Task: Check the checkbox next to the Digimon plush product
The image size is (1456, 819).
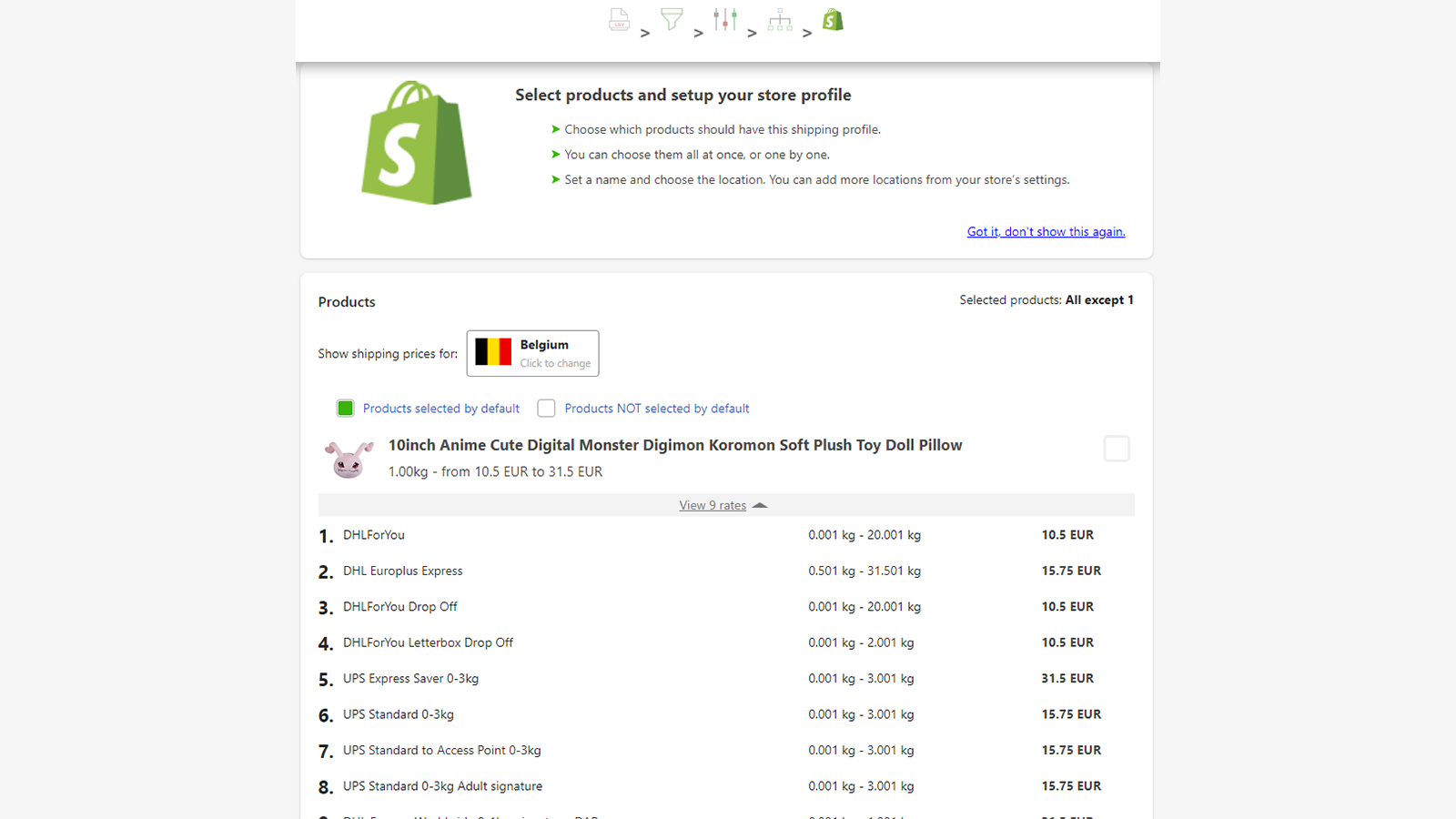Action: coord(1117,448)
